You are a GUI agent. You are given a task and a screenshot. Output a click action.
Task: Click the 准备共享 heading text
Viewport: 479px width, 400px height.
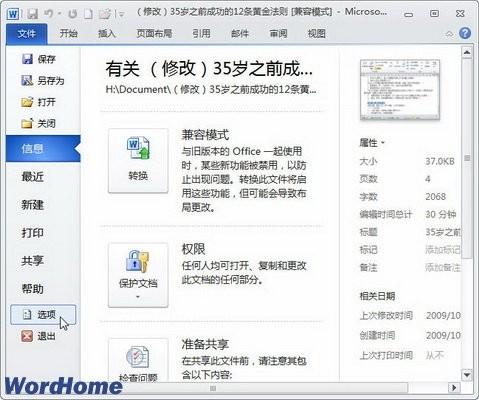coord(205,344)
